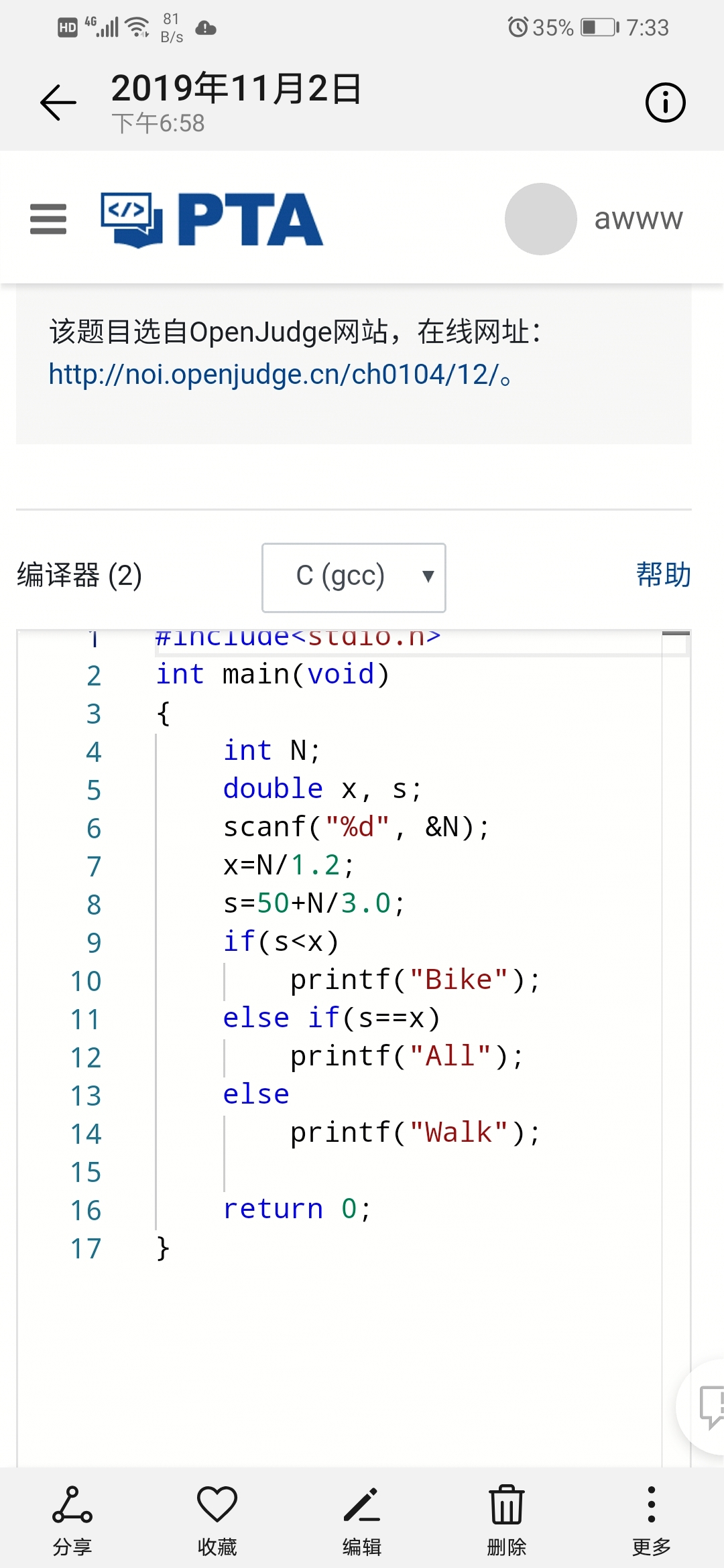The width and height of the screenshot is (724, 1568).
Task: Click line x=N/1.2;
Action: click(289, 865)
